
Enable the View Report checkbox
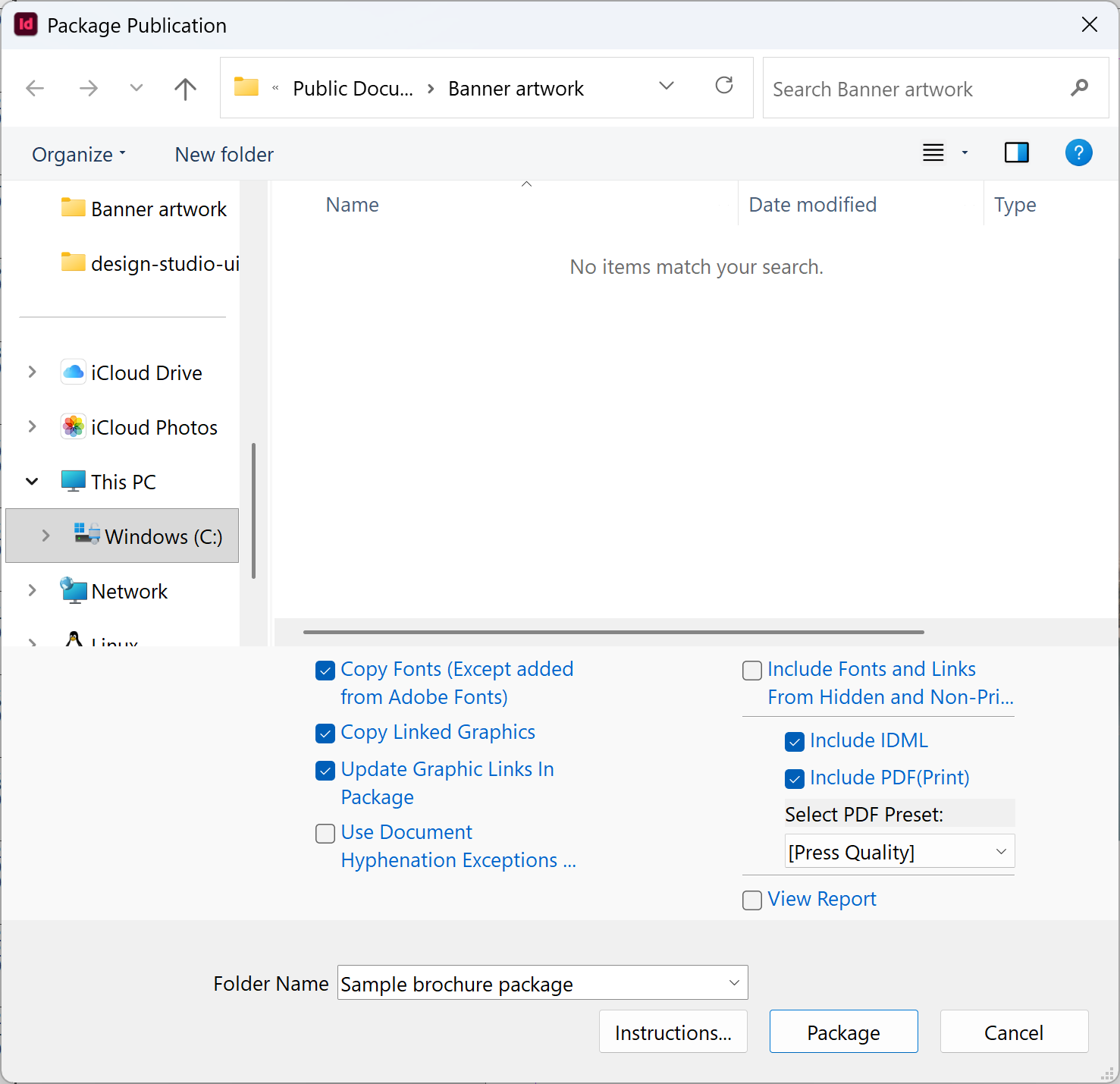pos(752,900)
